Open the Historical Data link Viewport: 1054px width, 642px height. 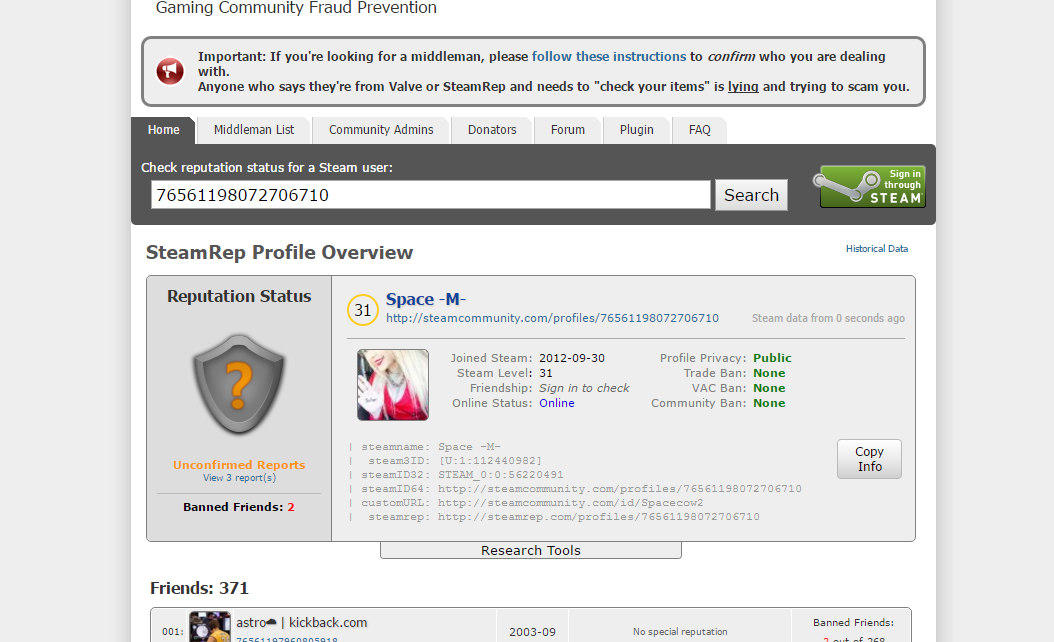point(877,249)
